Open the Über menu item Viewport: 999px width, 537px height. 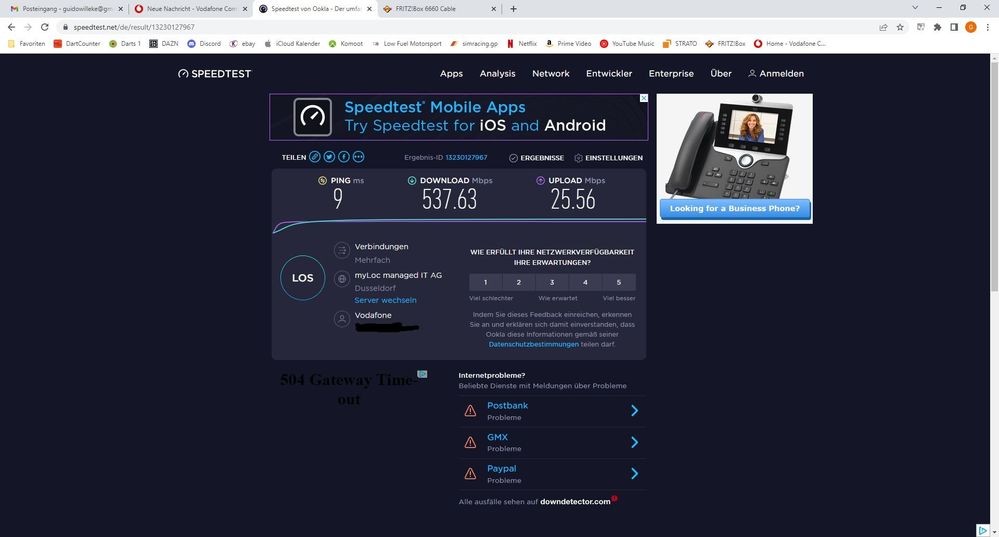[721, 74]
